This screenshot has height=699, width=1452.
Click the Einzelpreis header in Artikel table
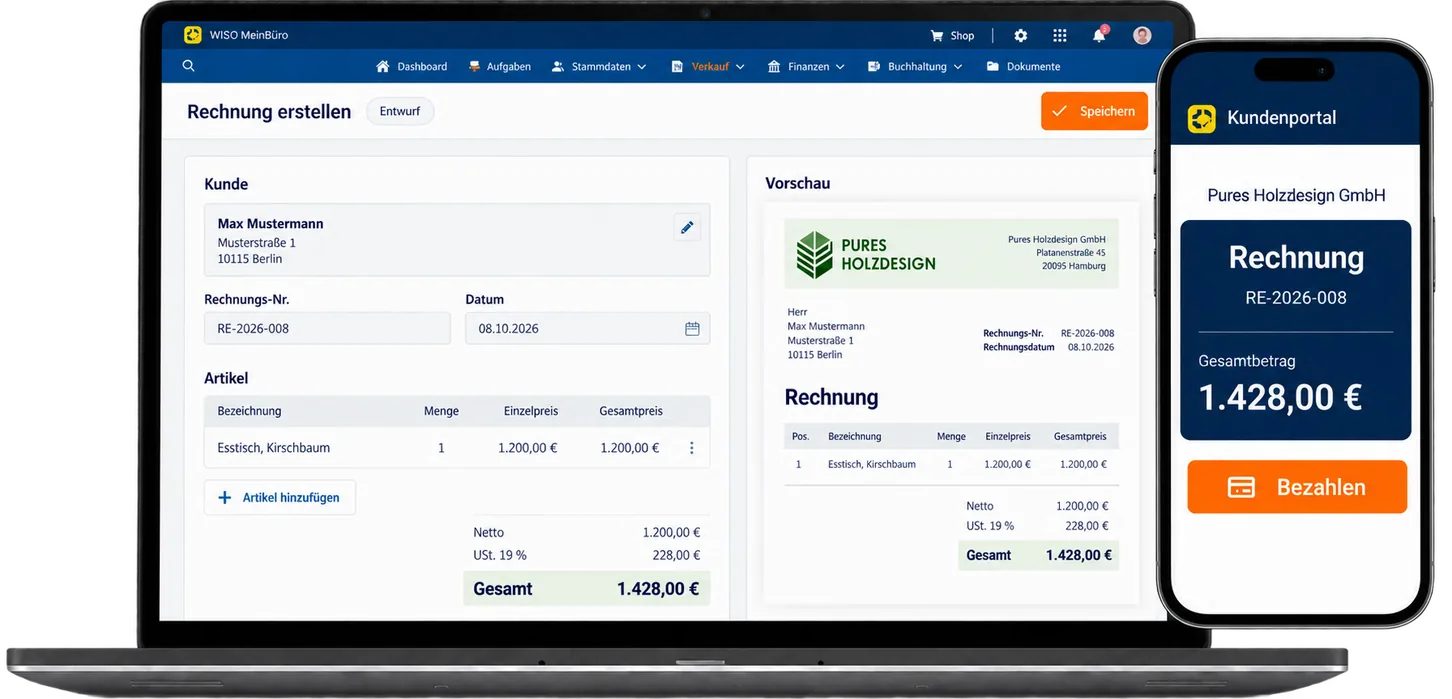pyautogui.click(x=531, y=411)
